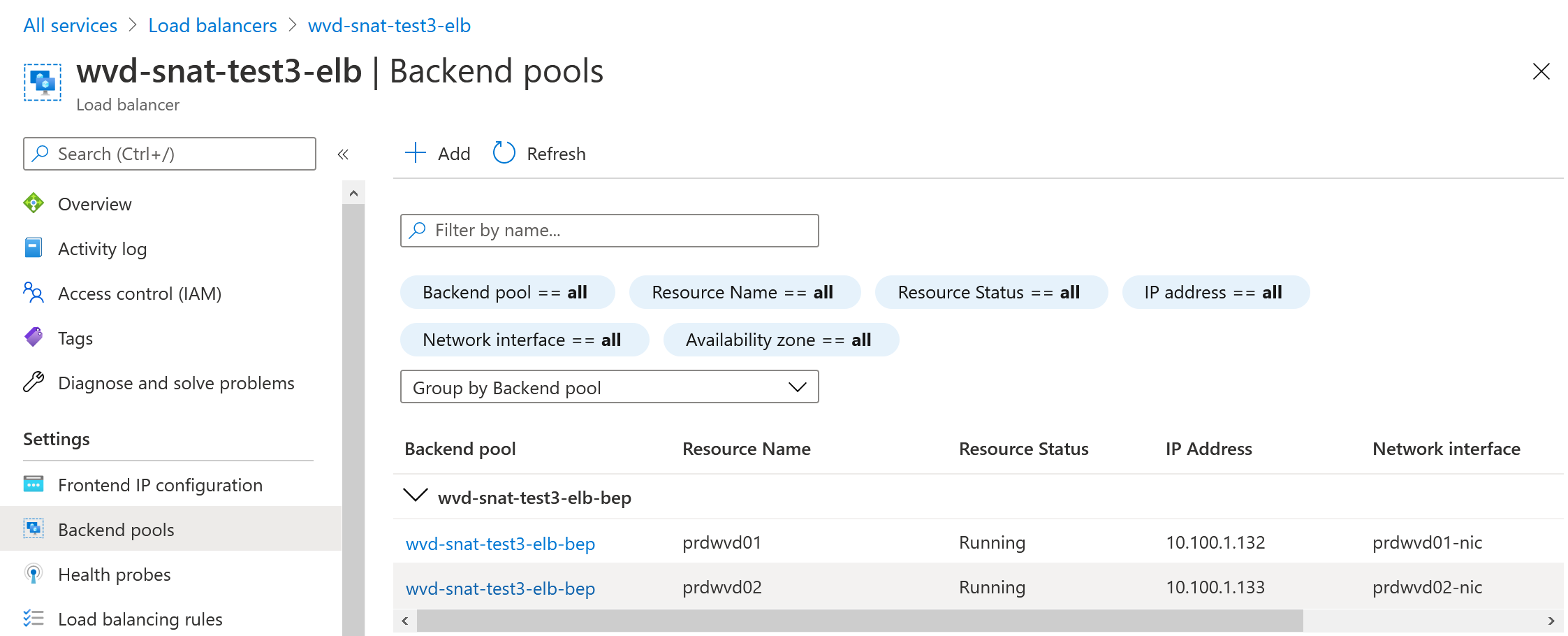
Task: Focus the Filter by name field
Action: tap(609, 231)
